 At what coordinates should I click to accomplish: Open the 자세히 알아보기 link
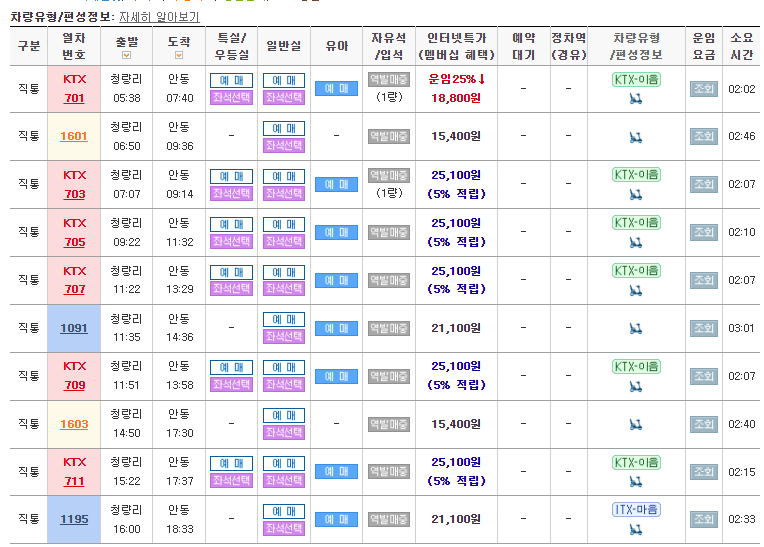(x=159, y=17)
